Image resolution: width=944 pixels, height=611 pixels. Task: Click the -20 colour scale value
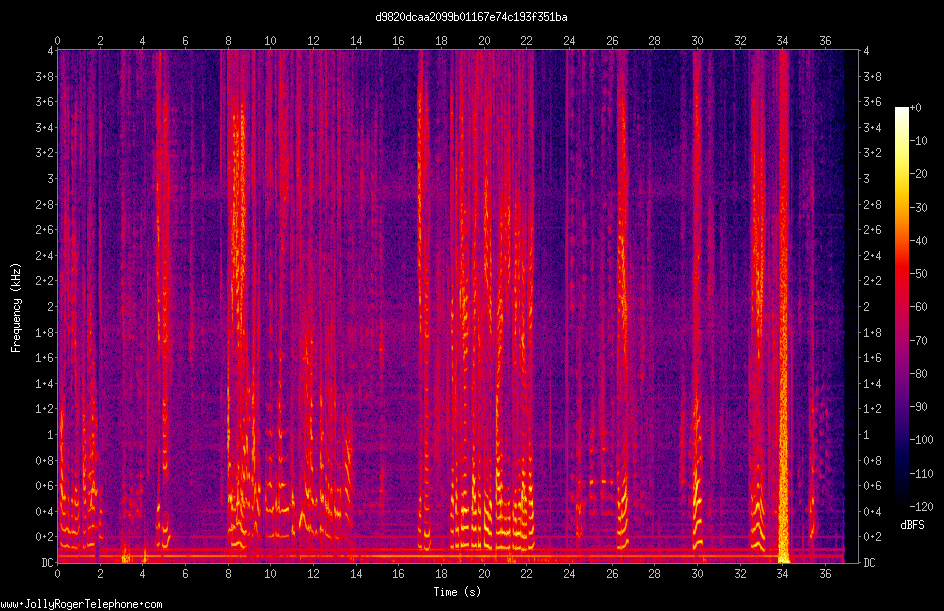[x=918, y=174]
